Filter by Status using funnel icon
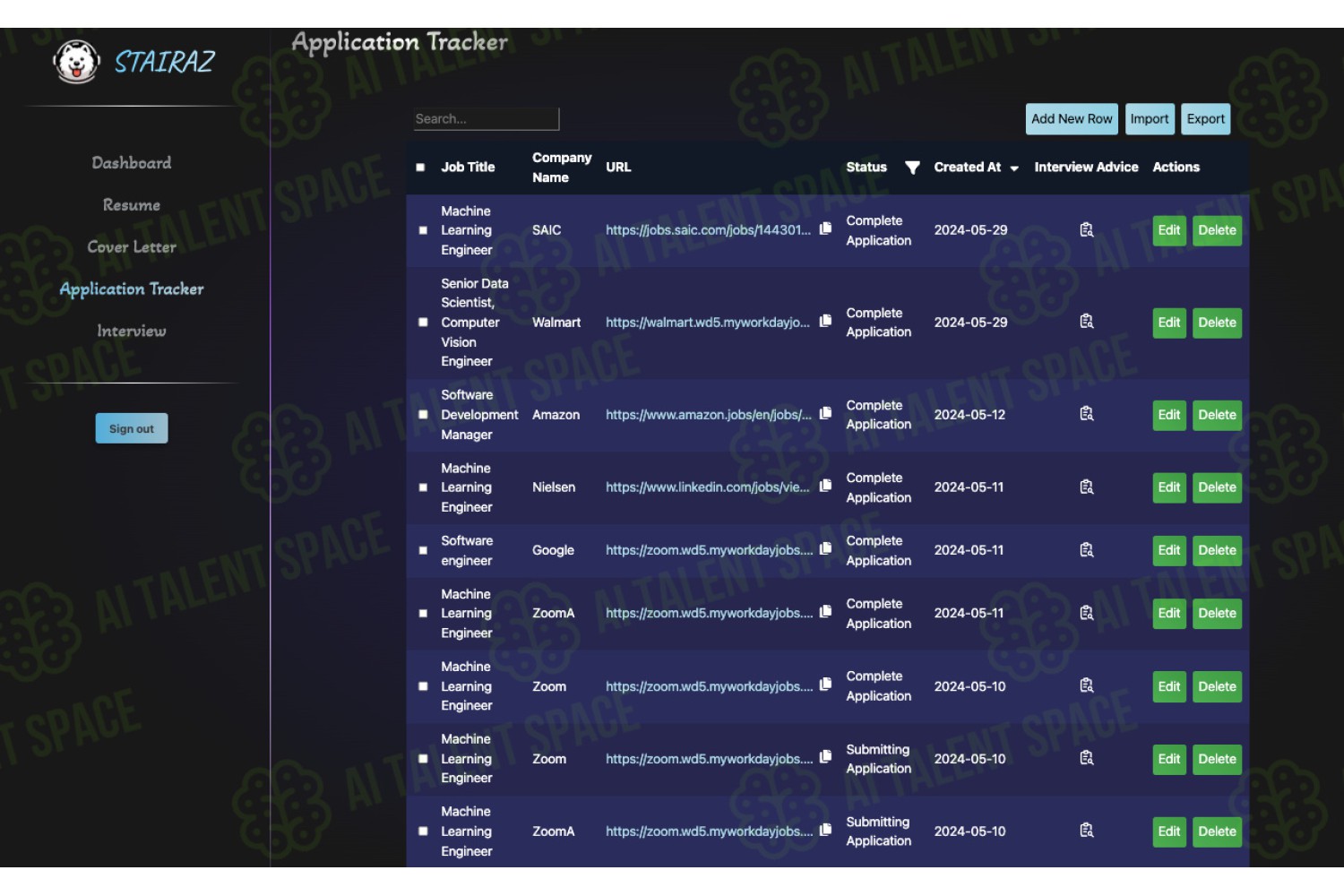This screenshot has width=1344, height=896. tap(912, 168)
